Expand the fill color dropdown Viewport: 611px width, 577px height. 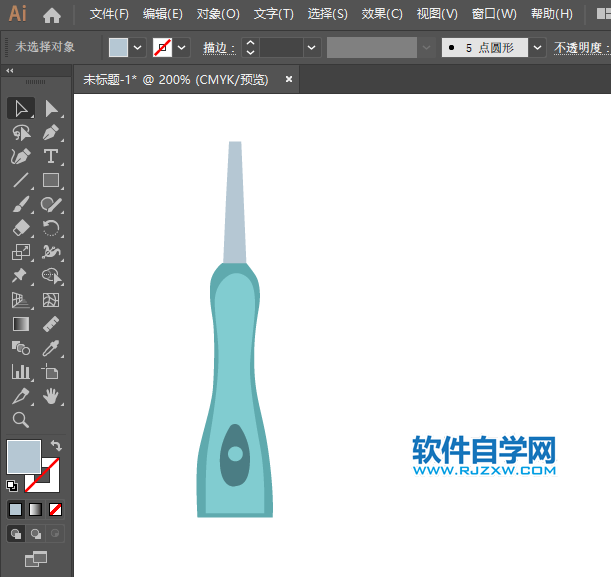138,48
